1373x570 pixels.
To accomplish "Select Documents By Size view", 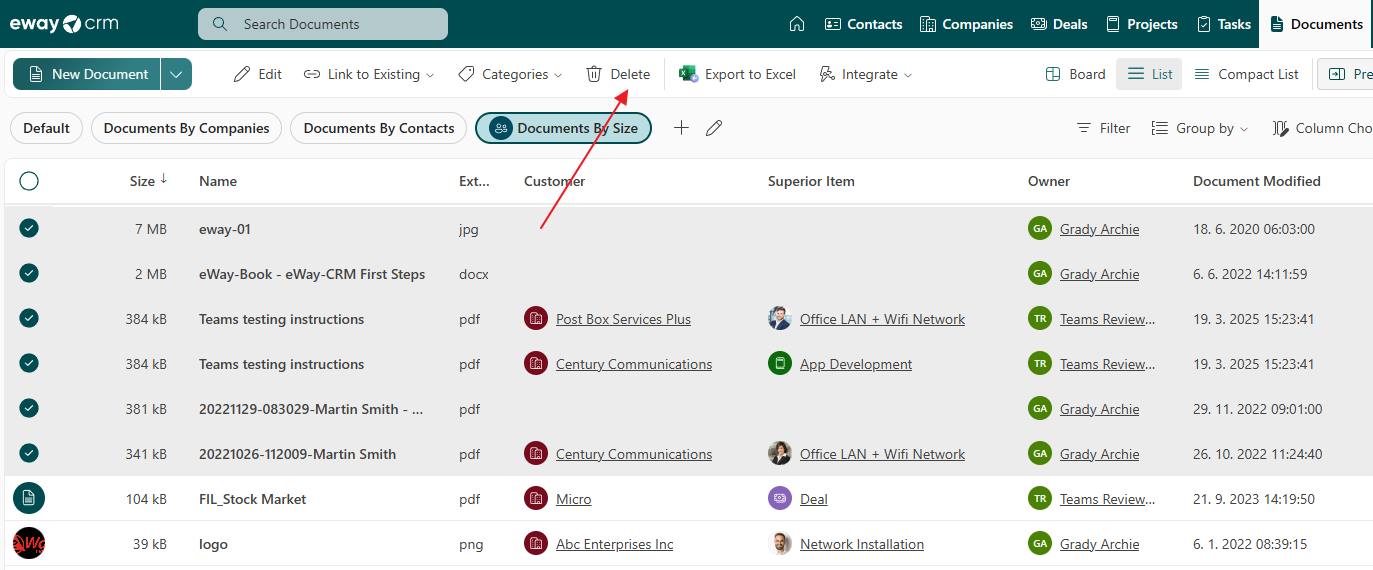I will [x=563, y=128].
